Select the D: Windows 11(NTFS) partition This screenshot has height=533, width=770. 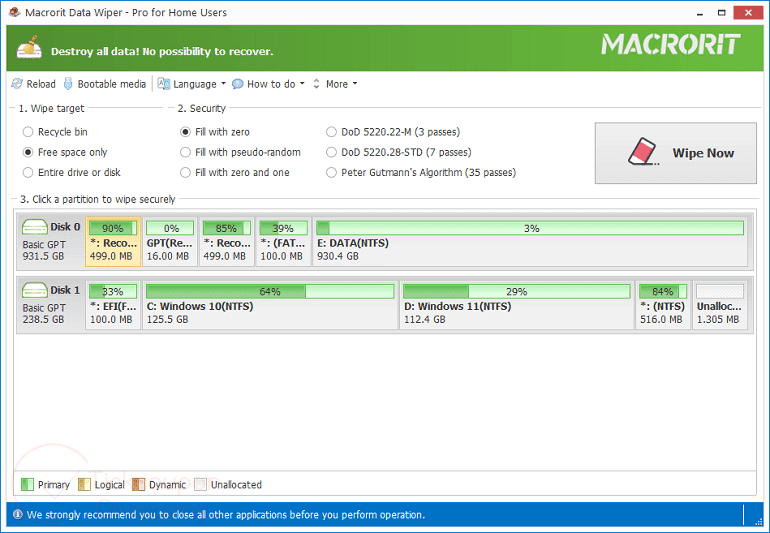click(517, 305)
